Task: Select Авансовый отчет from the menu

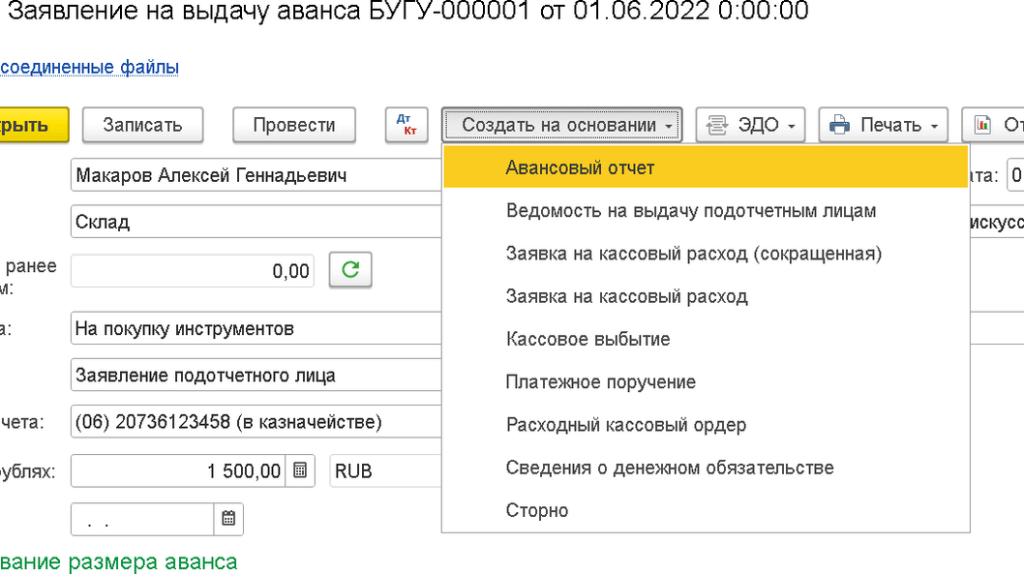Action: (580, 168)
